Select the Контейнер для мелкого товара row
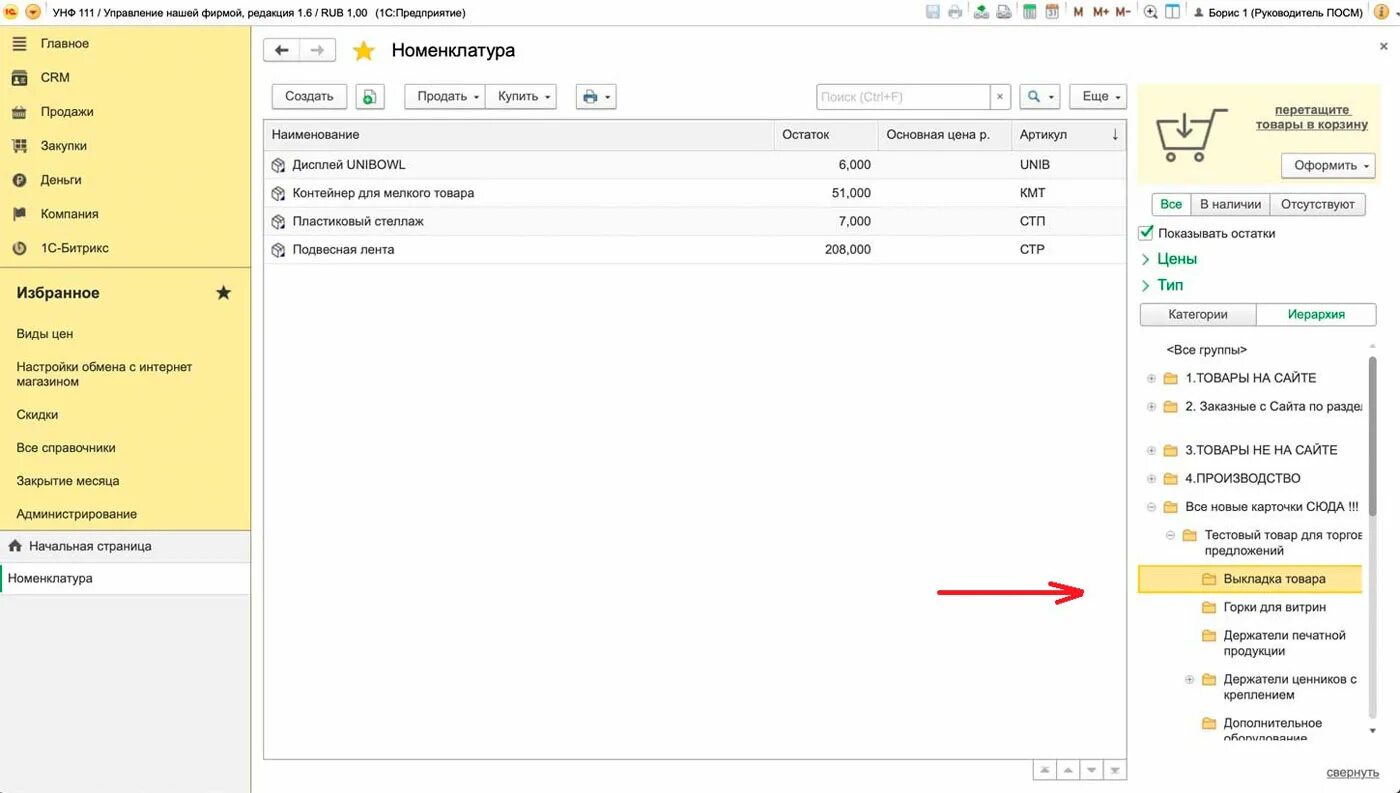This screenshot has width=1400, height=793. coord(695,193)
